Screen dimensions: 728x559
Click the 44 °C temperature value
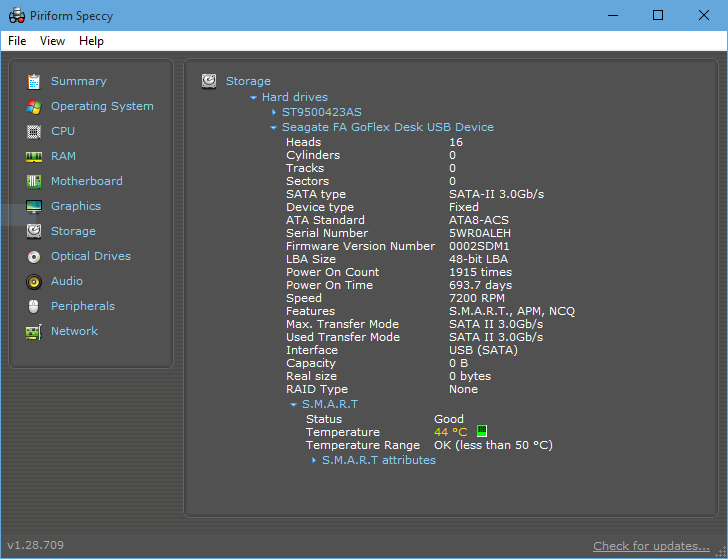(451, 432)
